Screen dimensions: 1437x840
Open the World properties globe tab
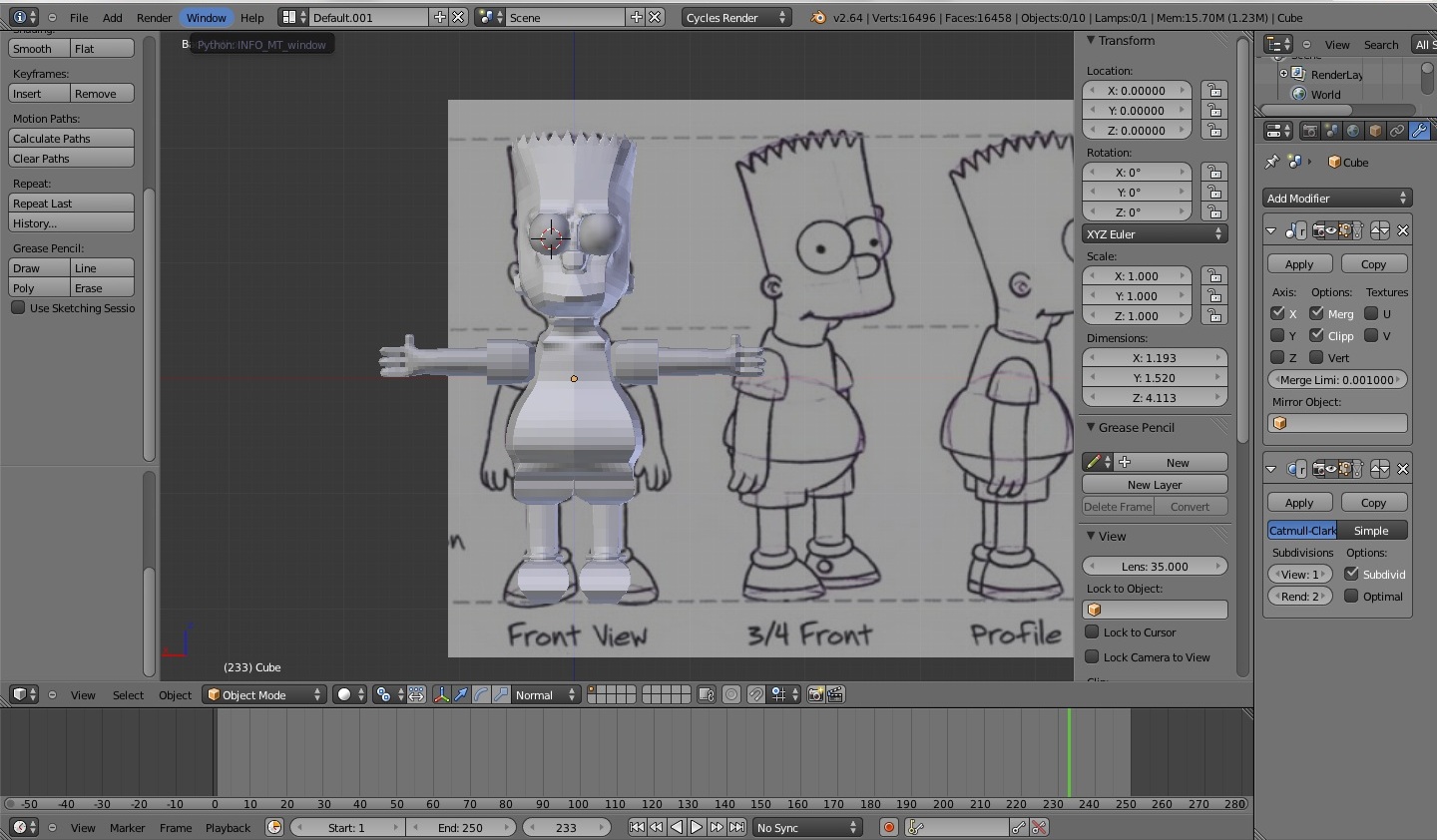point(1353,131)
